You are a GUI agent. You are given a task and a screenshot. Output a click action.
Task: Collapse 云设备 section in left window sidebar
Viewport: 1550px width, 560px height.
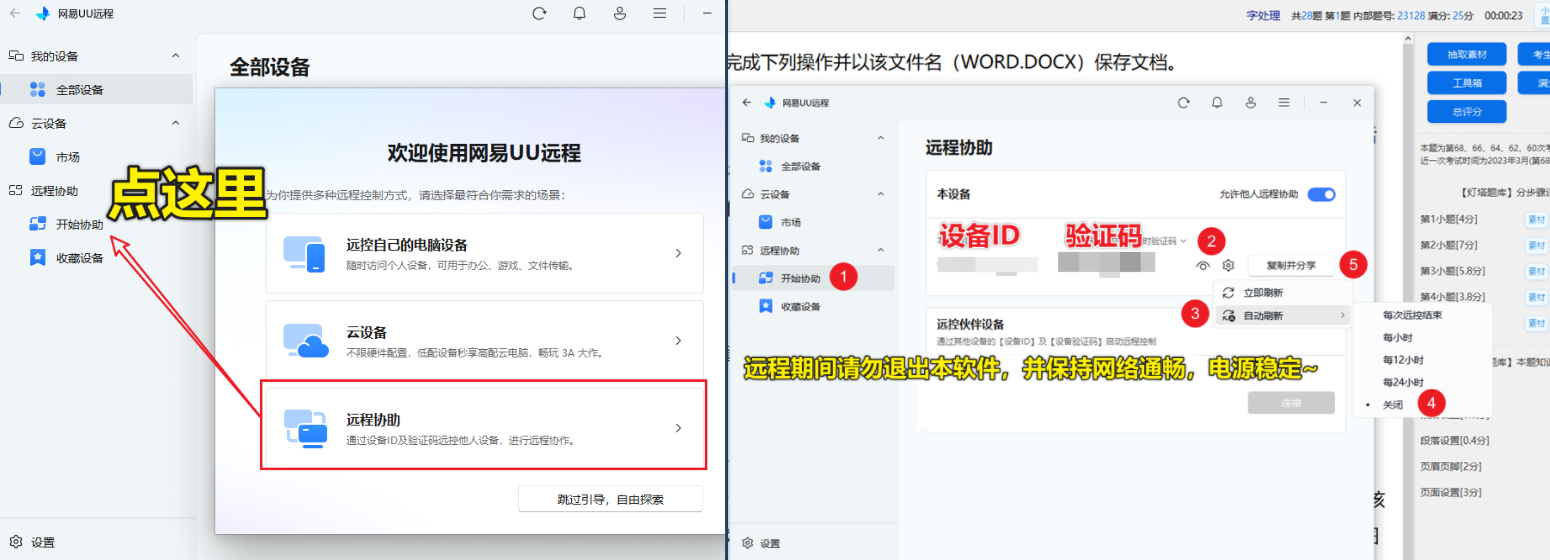tap(176, 123)
